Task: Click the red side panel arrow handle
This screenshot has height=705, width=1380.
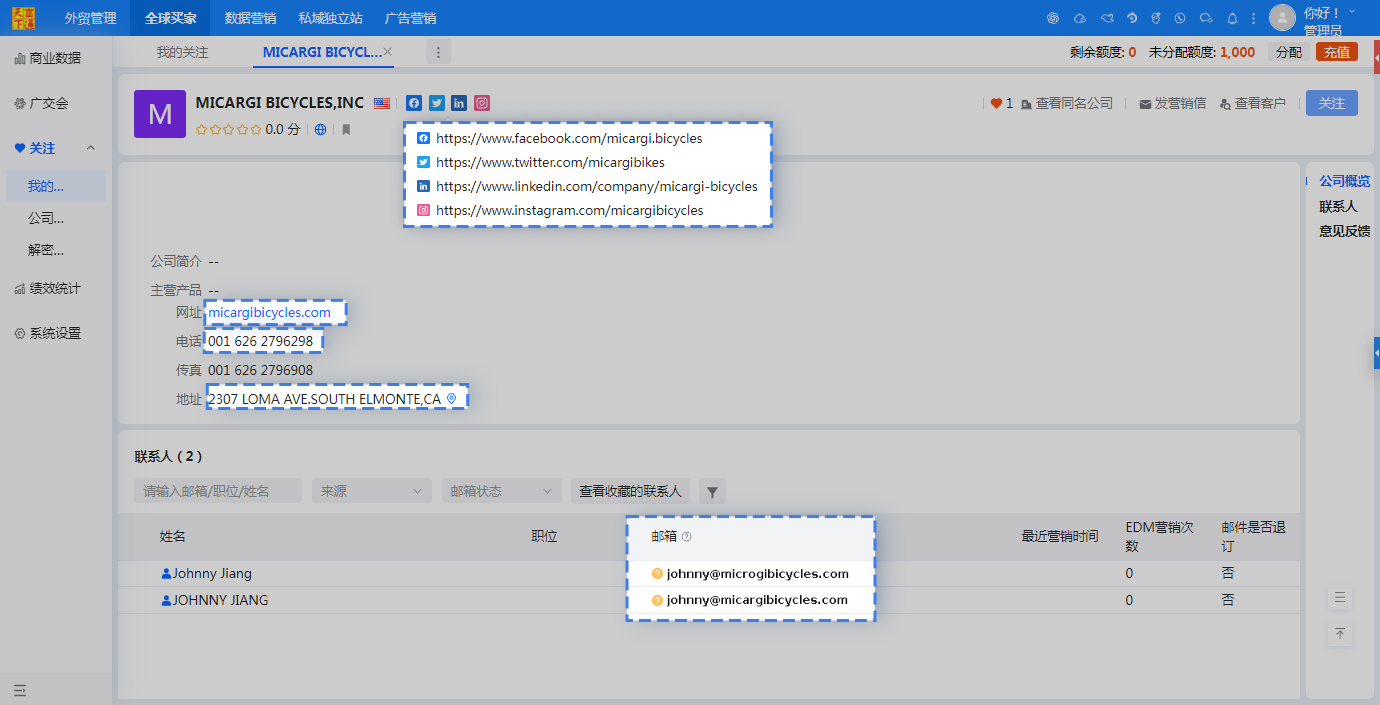Action: click(1377, 58)
